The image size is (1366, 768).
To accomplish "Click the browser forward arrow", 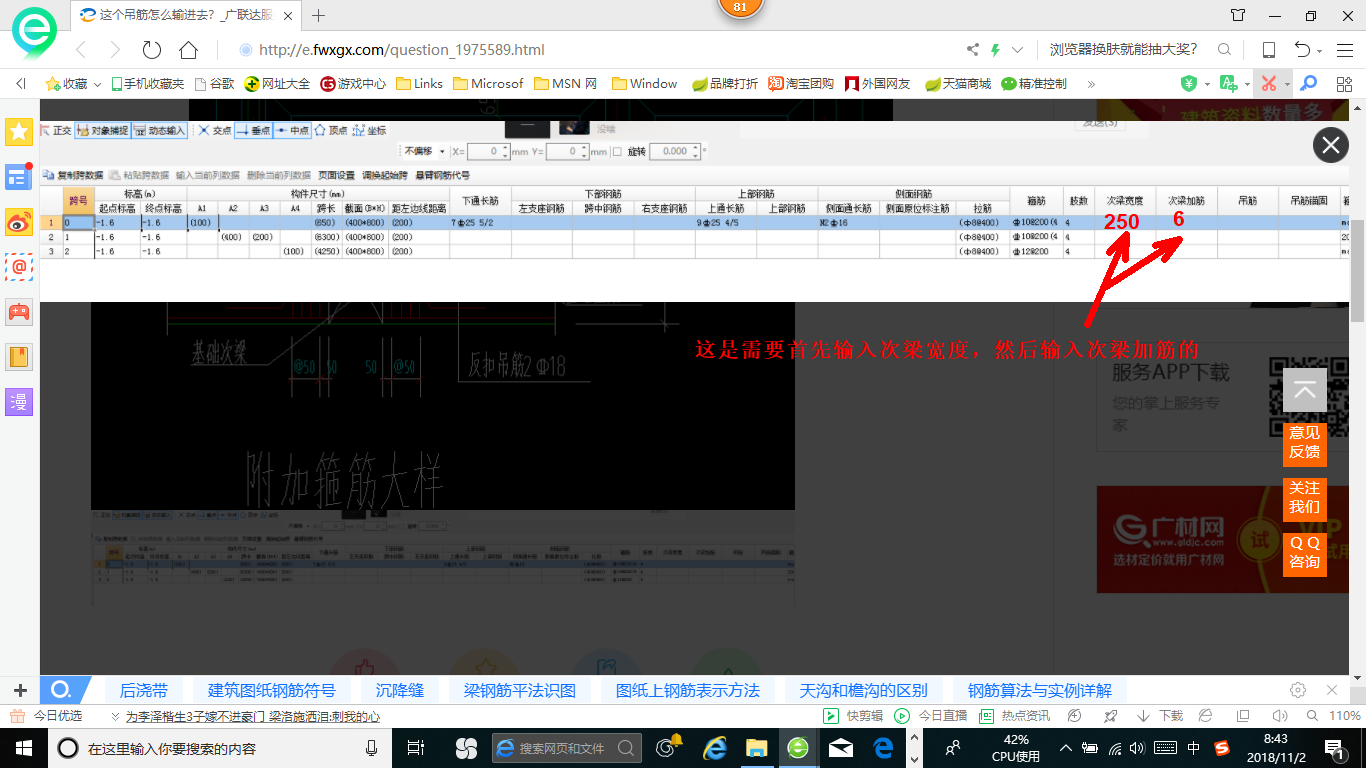I will (115, 50).
